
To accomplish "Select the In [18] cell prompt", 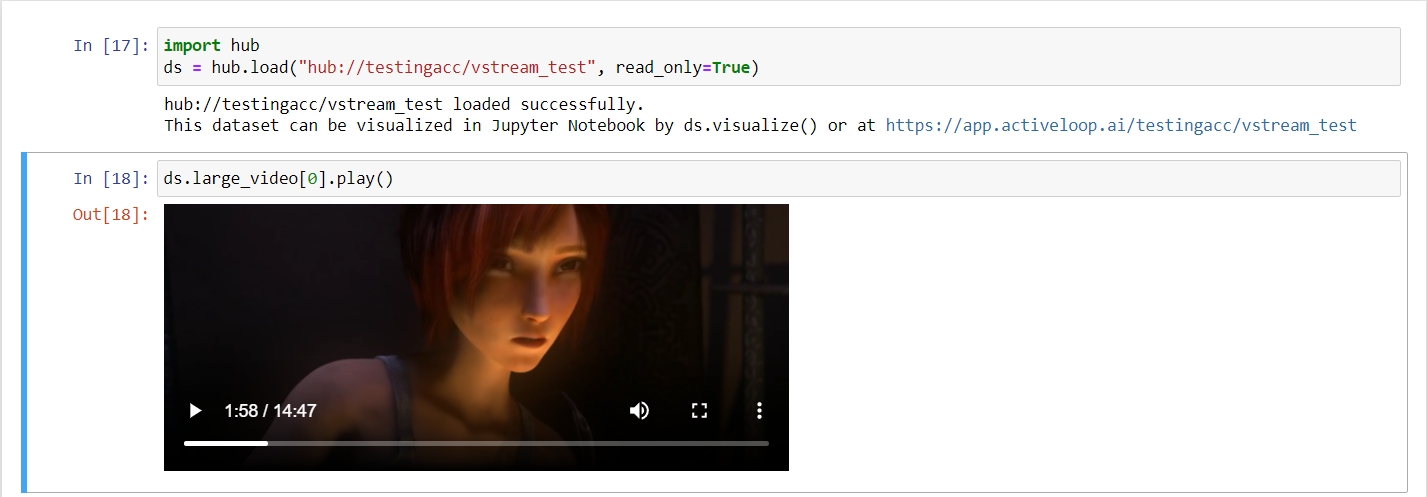I will pyautogui.click(x=111, y=179).
